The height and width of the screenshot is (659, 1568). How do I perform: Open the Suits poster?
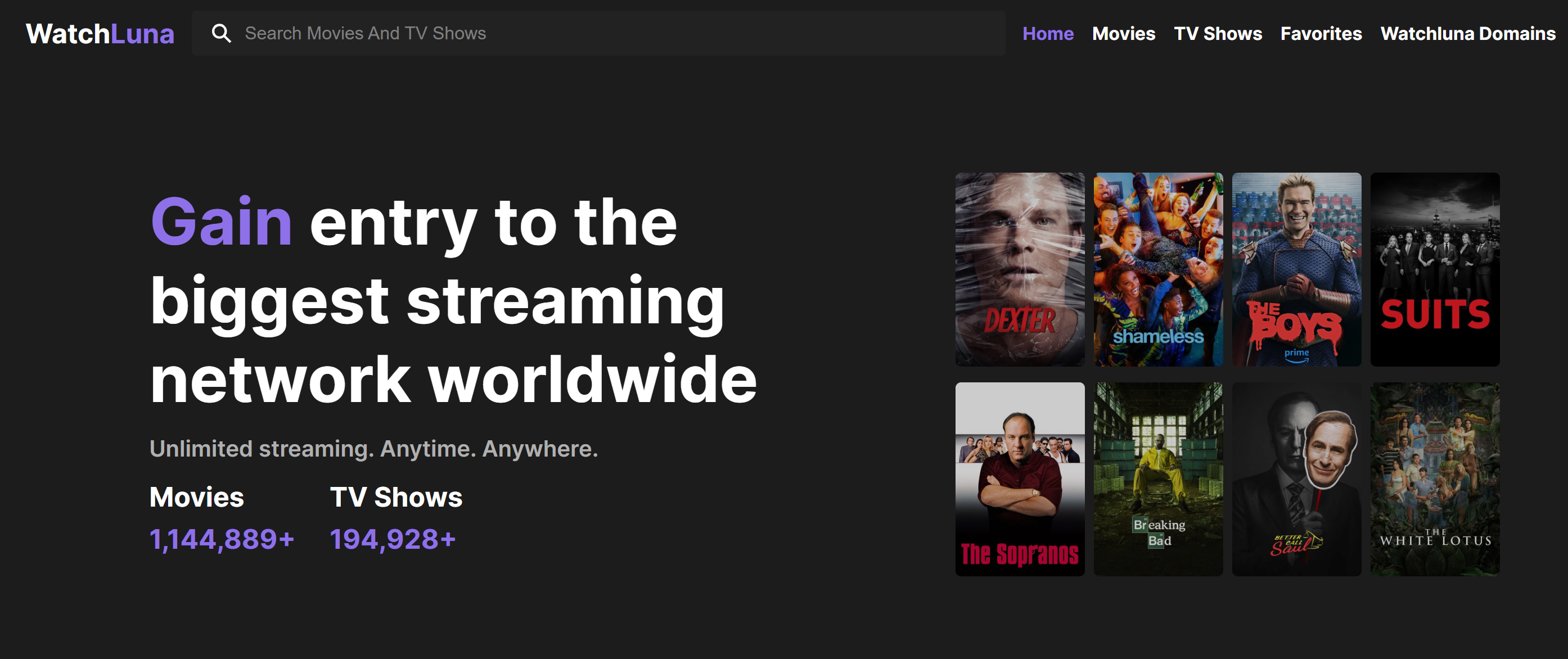coord(1435,269)
